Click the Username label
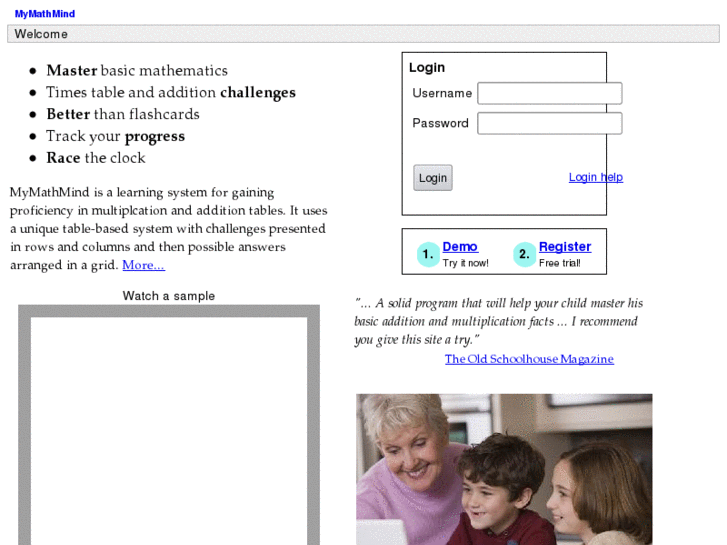The width and height of the screenshot is (727, 545). click(x=442, y=93)
